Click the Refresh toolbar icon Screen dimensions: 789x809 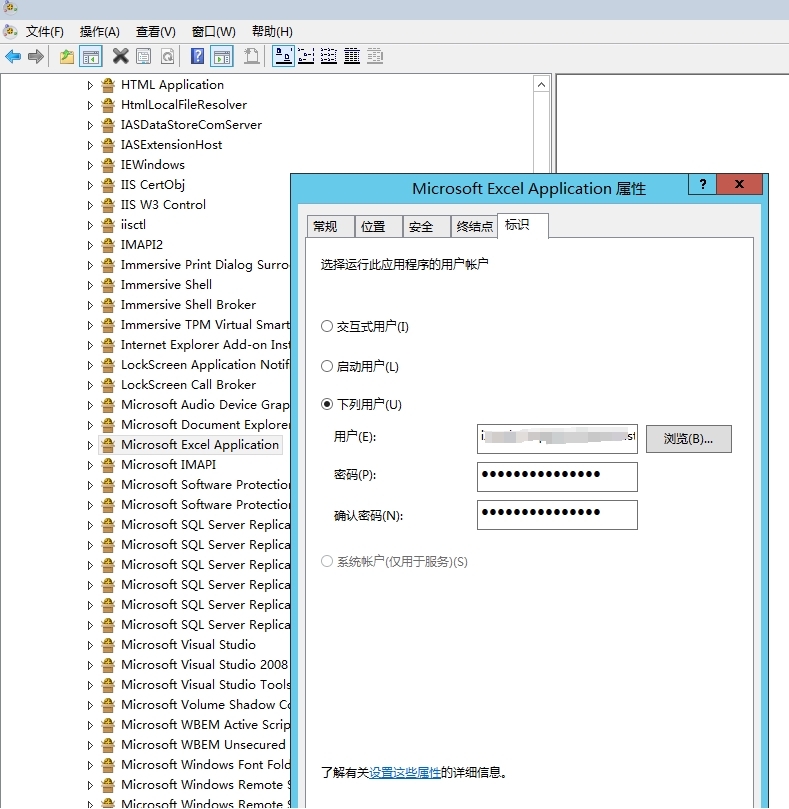click(168, 56)
